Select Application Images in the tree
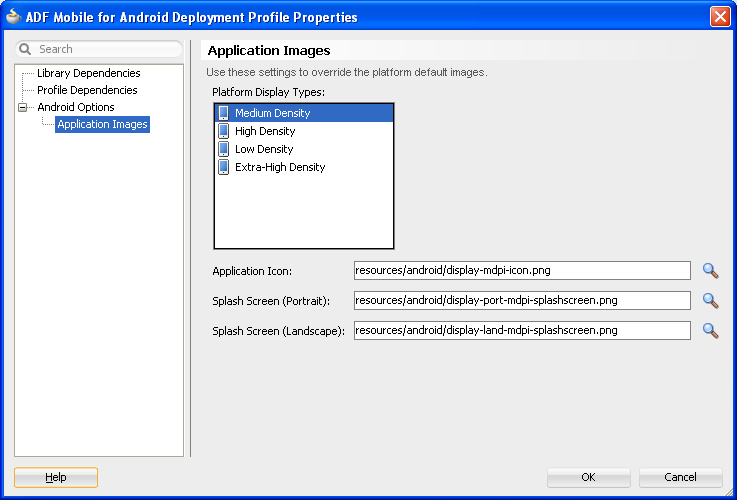The image size is (737, 500). (102, 125)
